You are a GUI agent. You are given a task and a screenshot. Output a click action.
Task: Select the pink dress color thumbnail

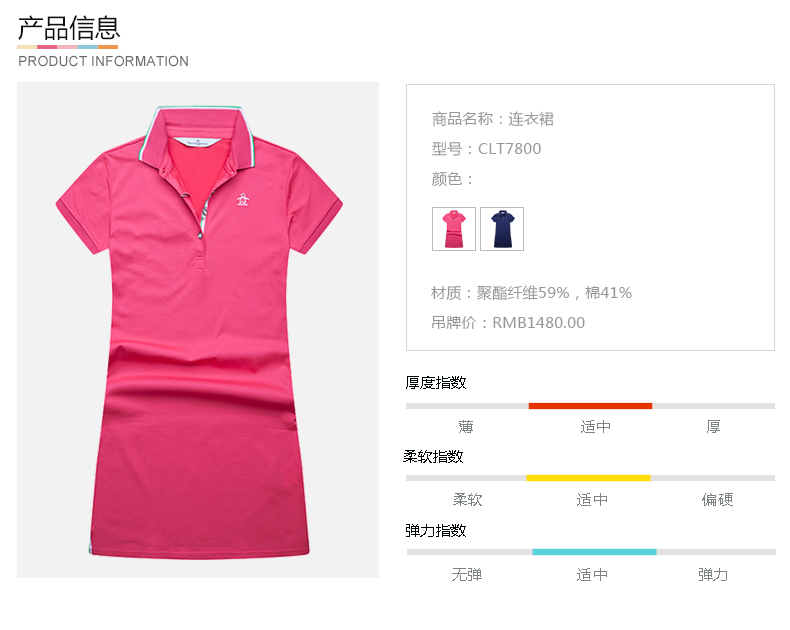(x=453, y=229)
